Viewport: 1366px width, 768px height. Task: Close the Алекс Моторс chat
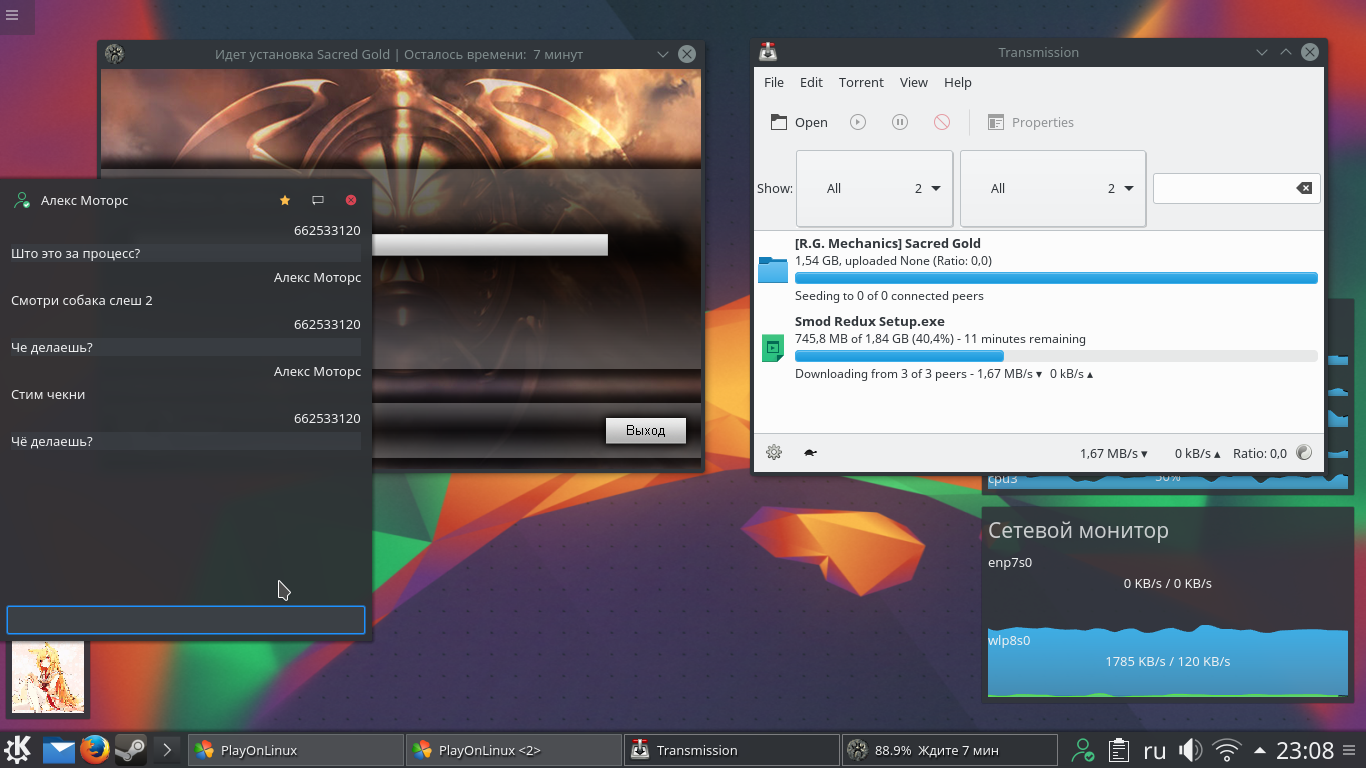coord(351,200)
